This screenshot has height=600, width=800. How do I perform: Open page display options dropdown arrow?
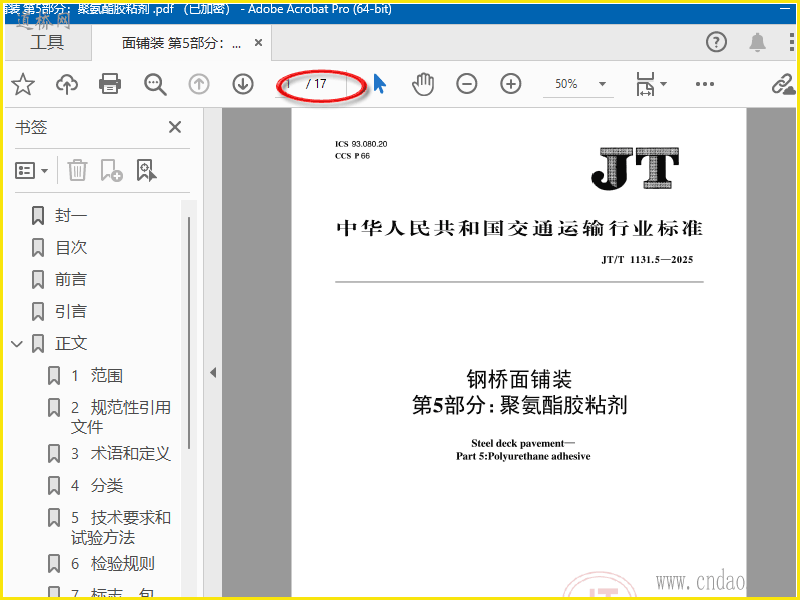pyautogui.click(x=664, y=84)
